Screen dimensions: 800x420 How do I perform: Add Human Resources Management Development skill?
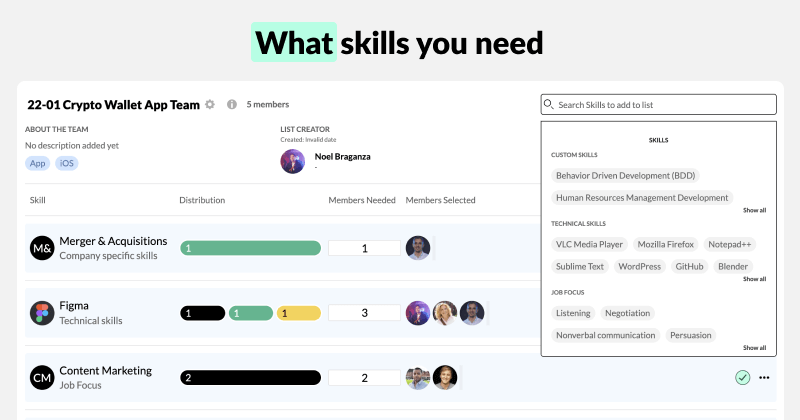tap(642, 197)
